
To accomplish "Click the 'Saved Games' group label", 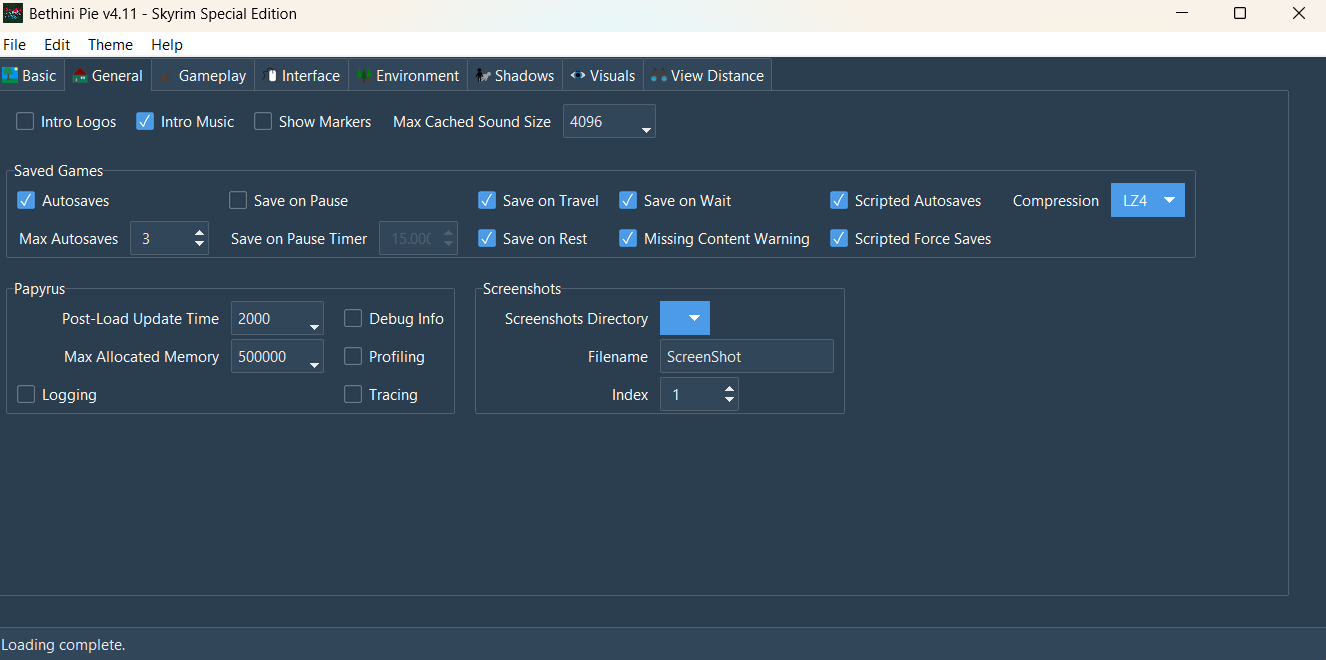I will (x=58, y=171).
